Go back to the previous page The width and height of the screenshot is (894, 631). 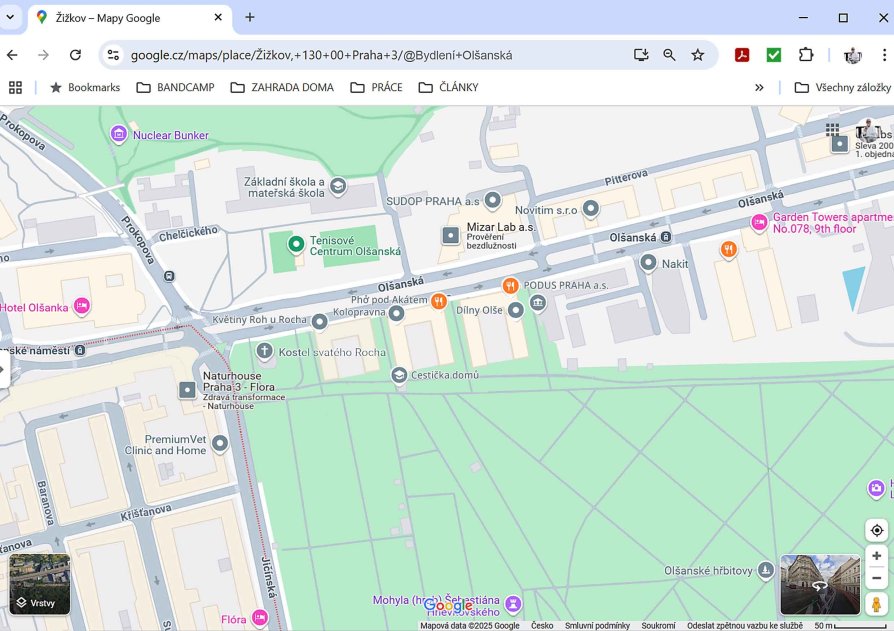click(x=12, y=55)
